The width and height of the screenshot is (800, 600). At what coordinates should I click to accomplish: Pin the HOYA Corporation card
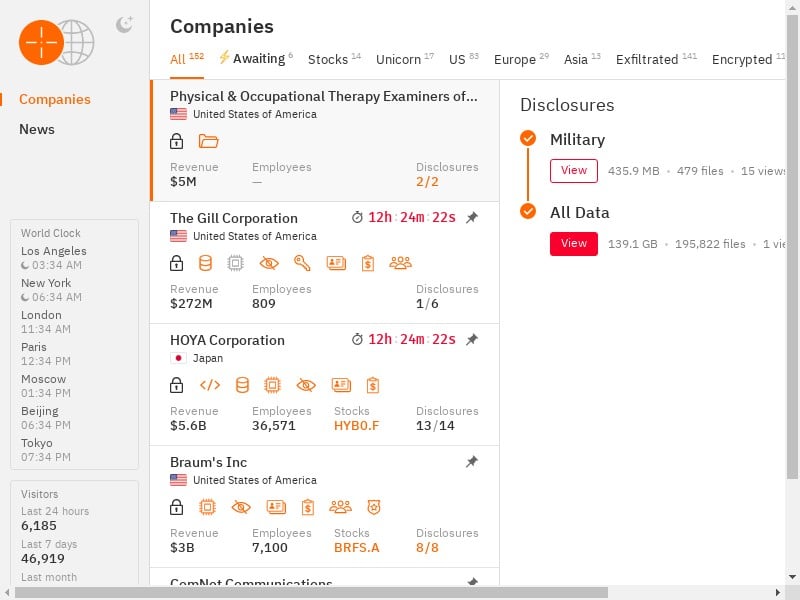pyautogui.click(x=472, y=340)
